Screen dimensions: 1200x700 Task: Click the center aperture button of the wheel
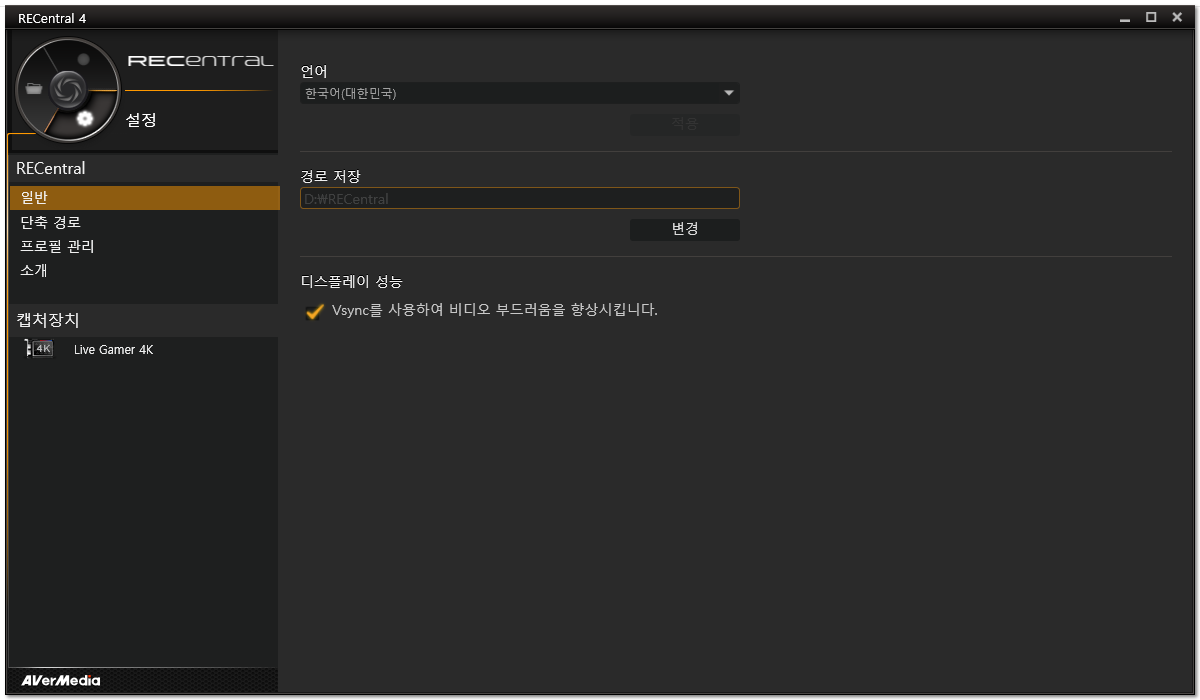pyautogui.click(x=67, y=89)
